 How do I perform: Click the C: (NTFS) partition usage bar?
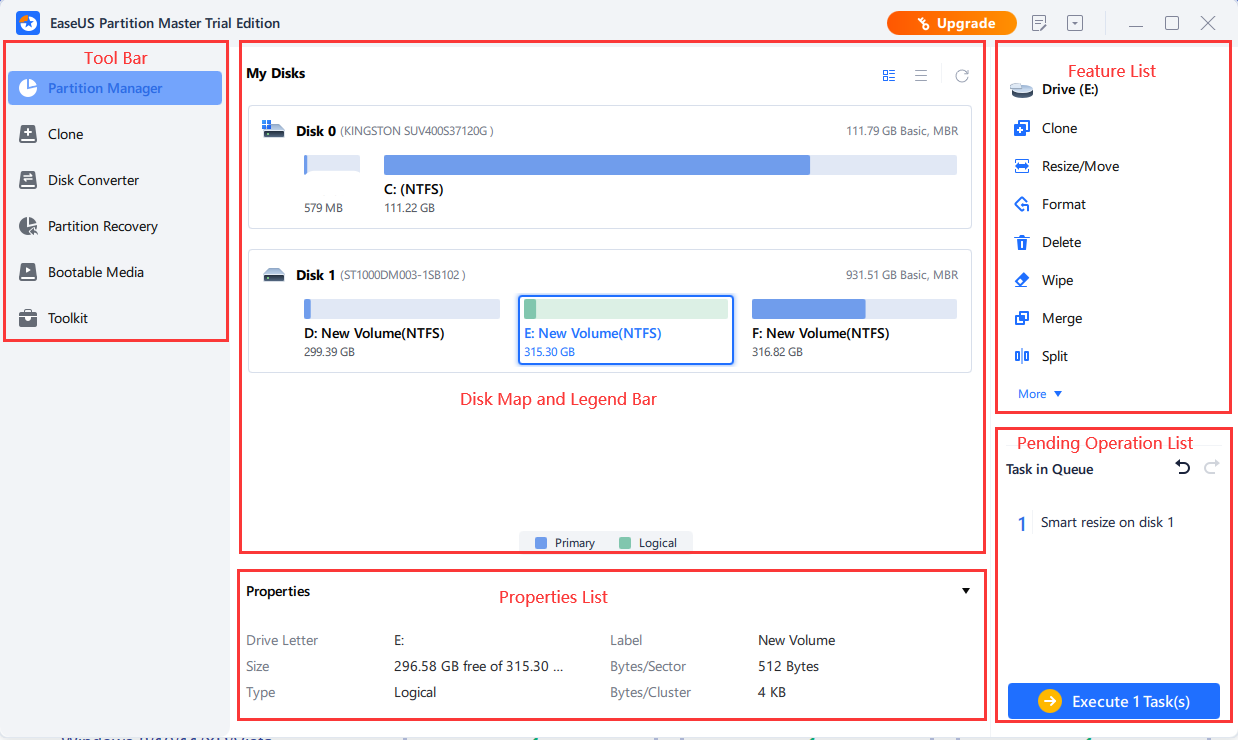click(670, 165)
